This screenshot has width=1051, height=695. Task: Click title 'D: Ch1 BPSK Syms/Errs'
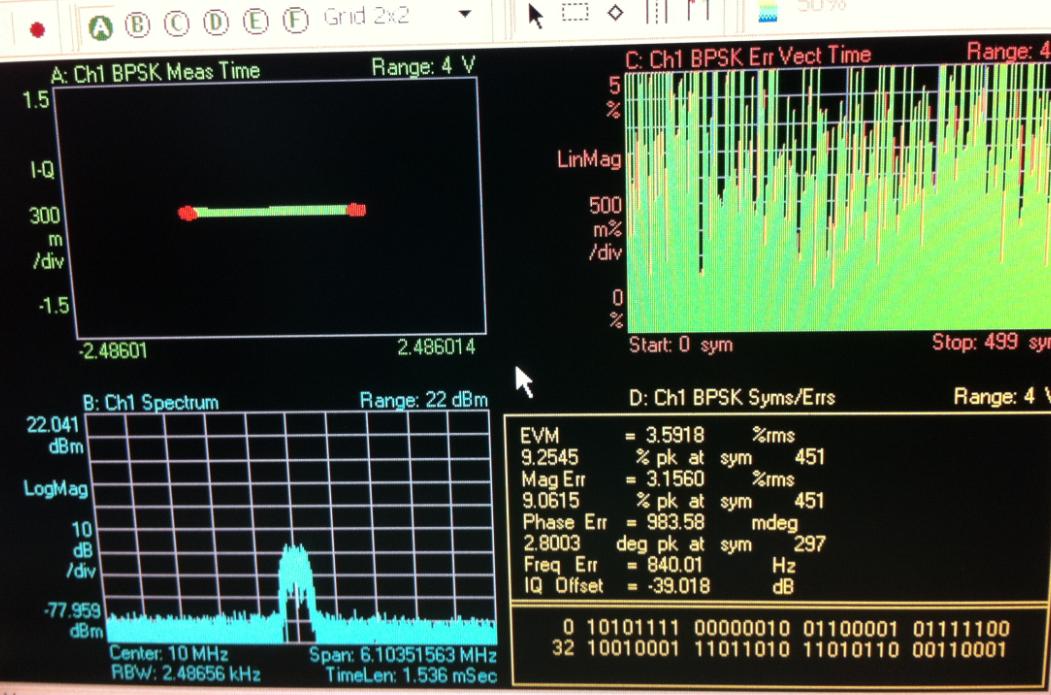tap(732, 397)
